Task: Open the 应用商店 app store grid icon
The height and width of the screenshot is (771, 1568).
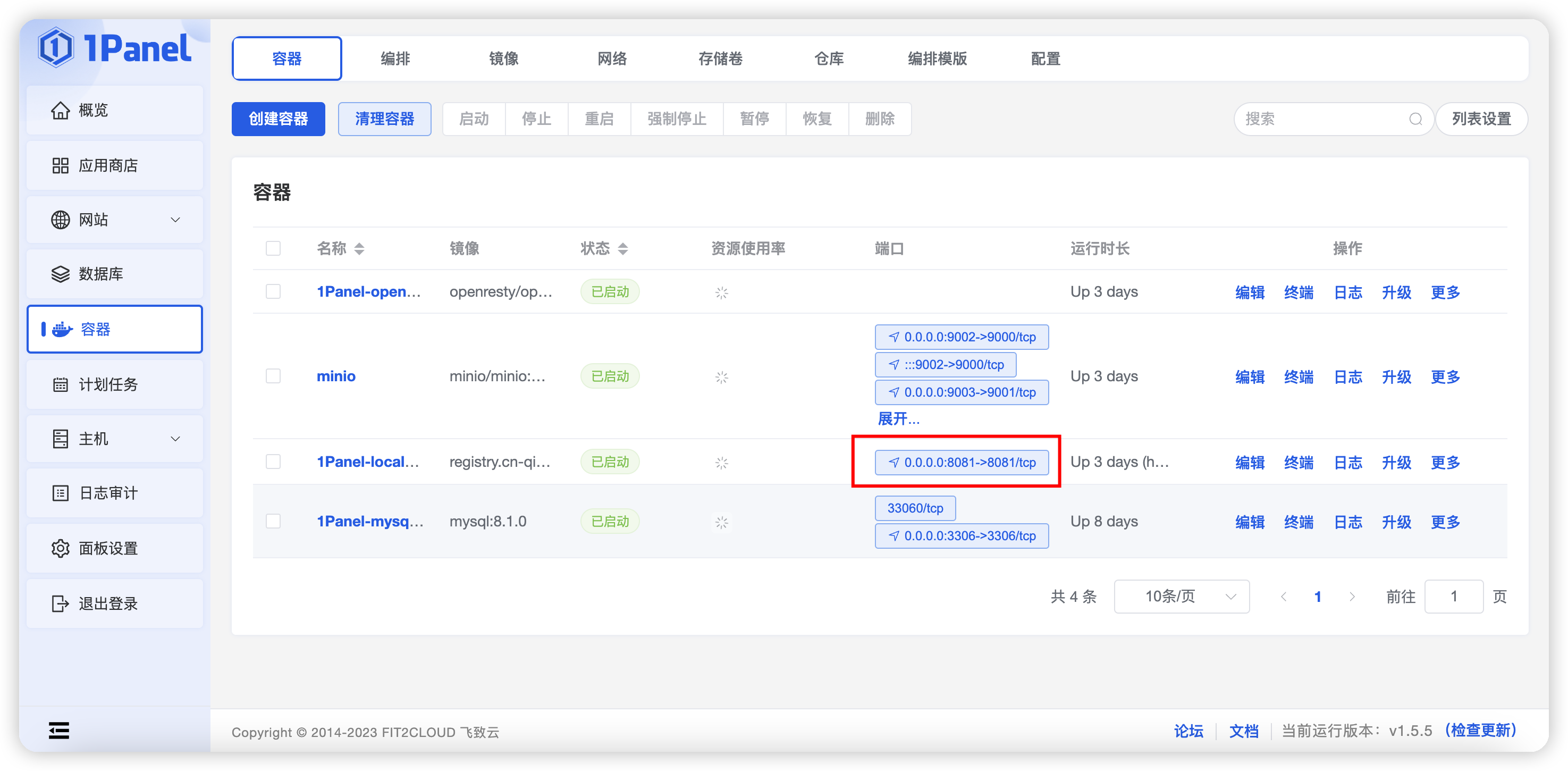Action: coord(60,166)
